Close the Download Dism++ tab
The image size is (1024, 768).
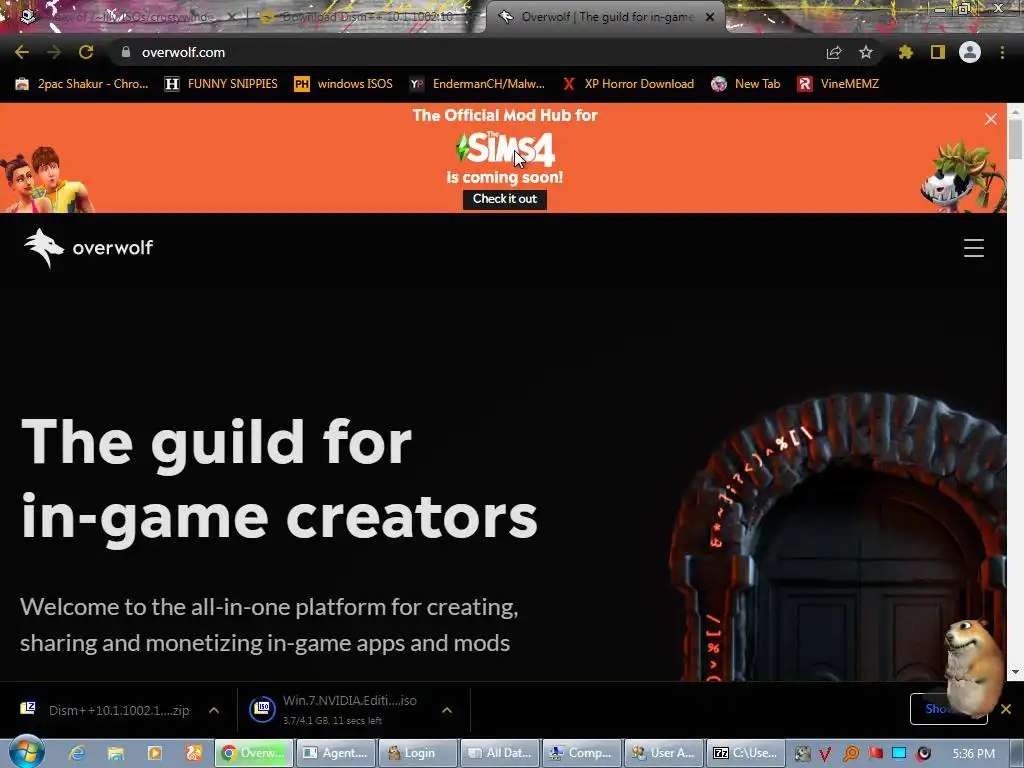tap(468, 17)
